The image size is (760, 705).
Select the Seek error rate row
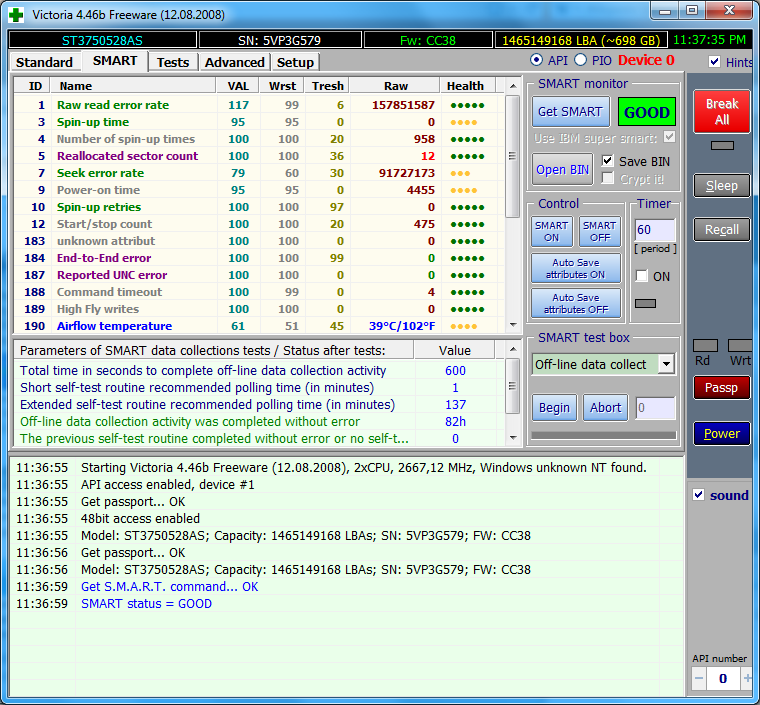[259, 173]
